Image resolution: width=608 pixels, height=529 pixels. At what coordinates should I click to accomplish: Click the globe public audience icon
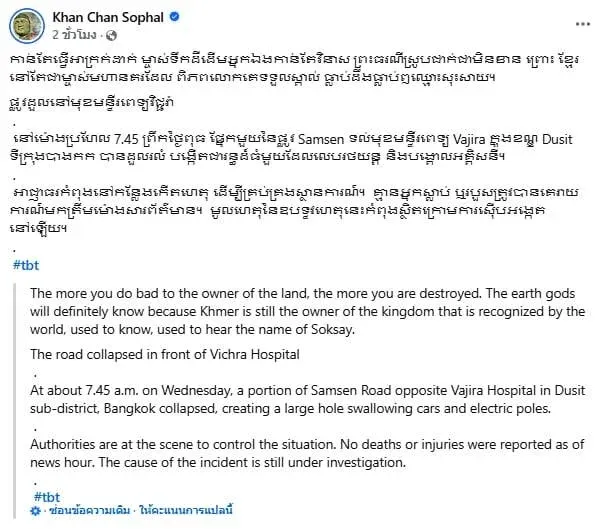pos(114,35)
